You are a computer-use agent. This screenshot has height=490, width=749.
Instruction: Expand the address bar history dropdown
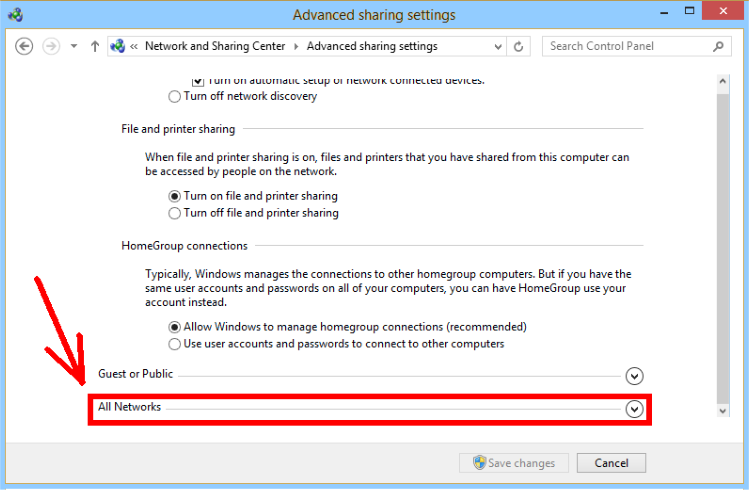coord(498,46)
